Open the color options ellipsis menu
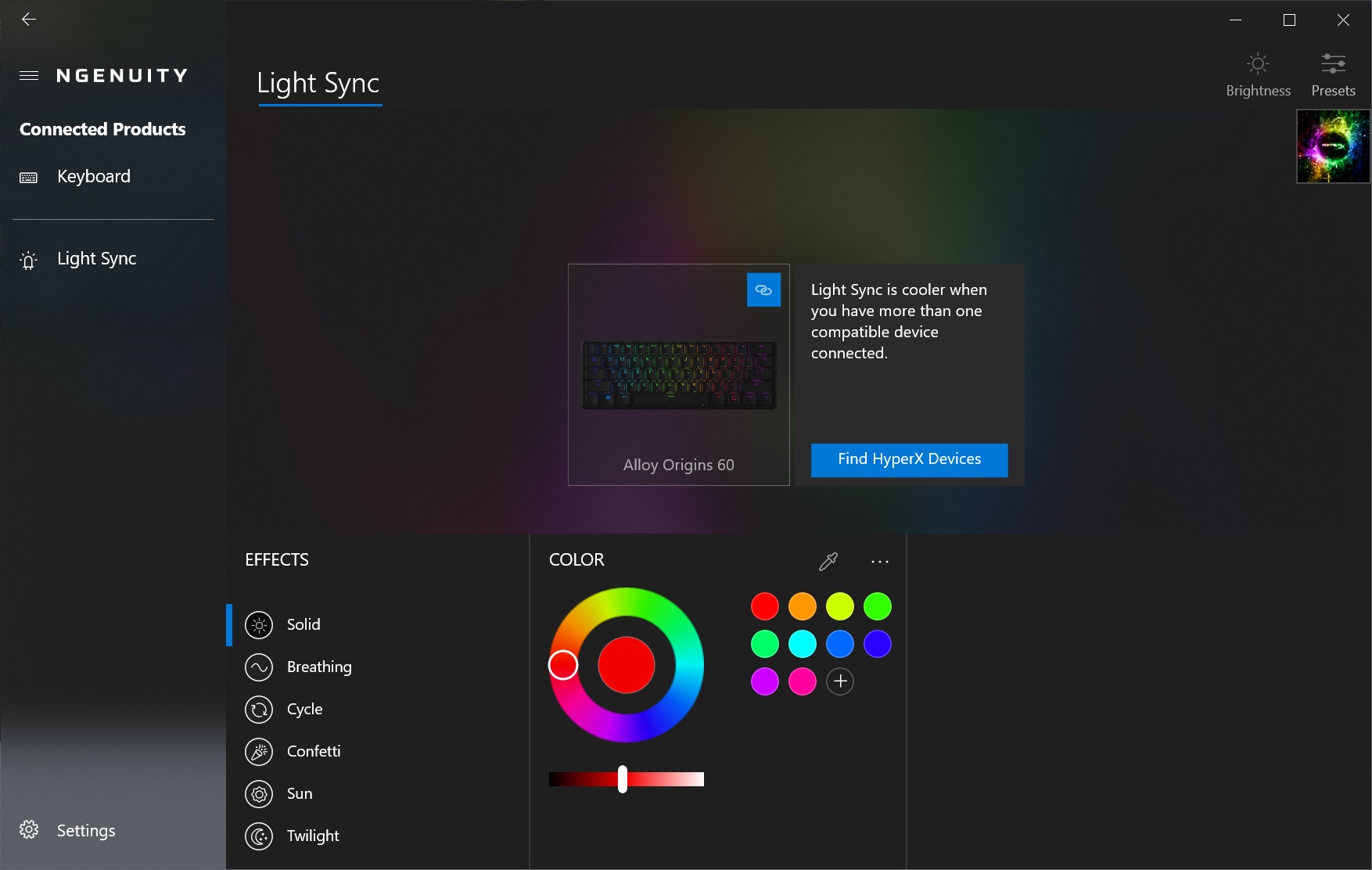Image resolution: width=1372 pixels, height=870 pixels. (x=880, y=561)
